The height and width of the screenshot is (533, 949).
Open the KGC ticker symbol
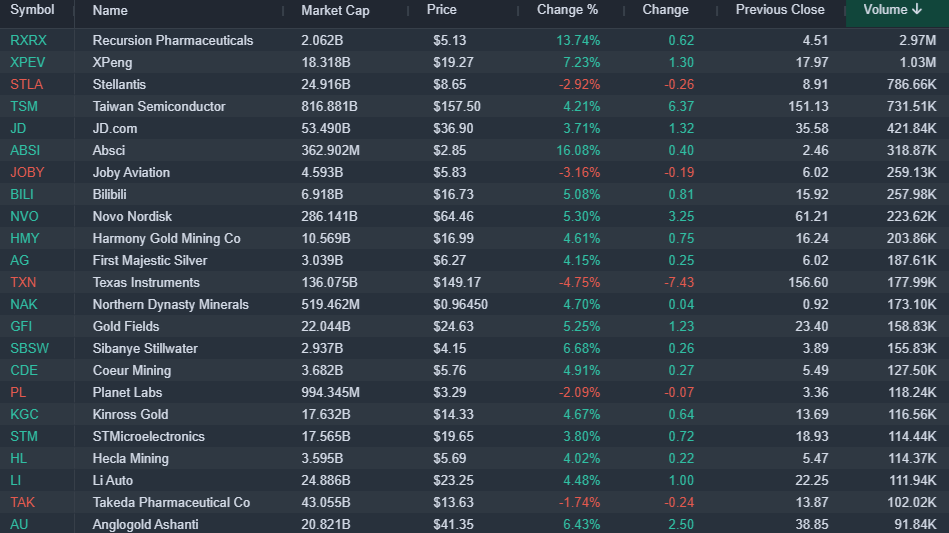coord(24,414)
